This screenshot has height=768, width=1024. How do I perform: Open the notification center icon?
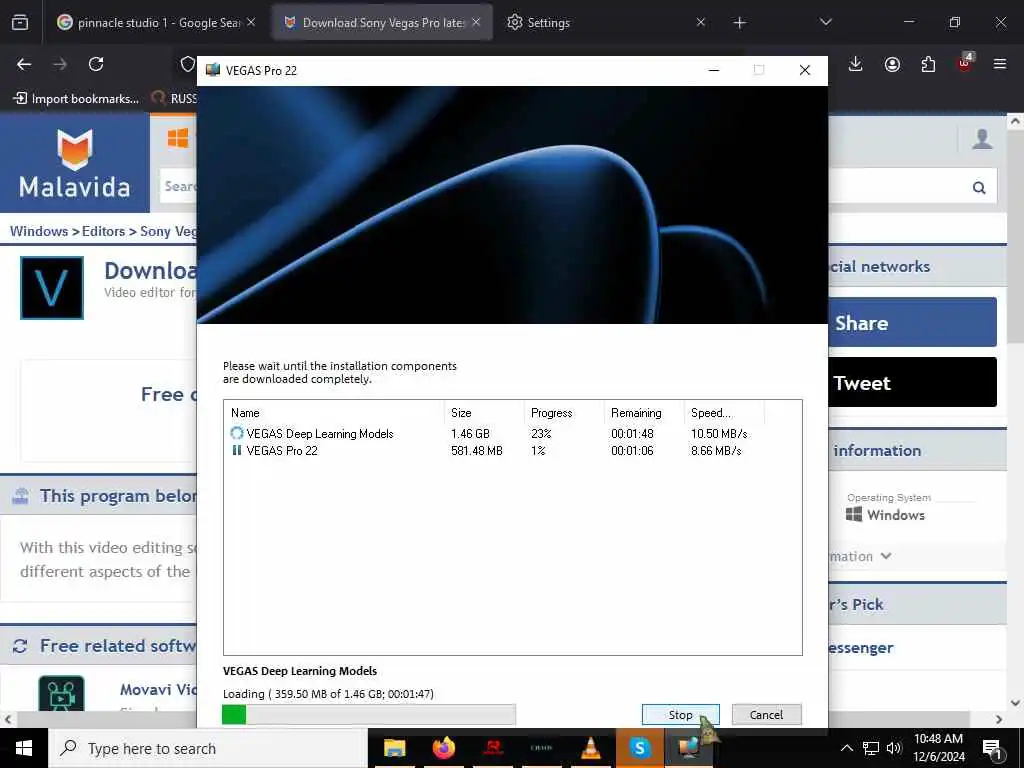992,748
